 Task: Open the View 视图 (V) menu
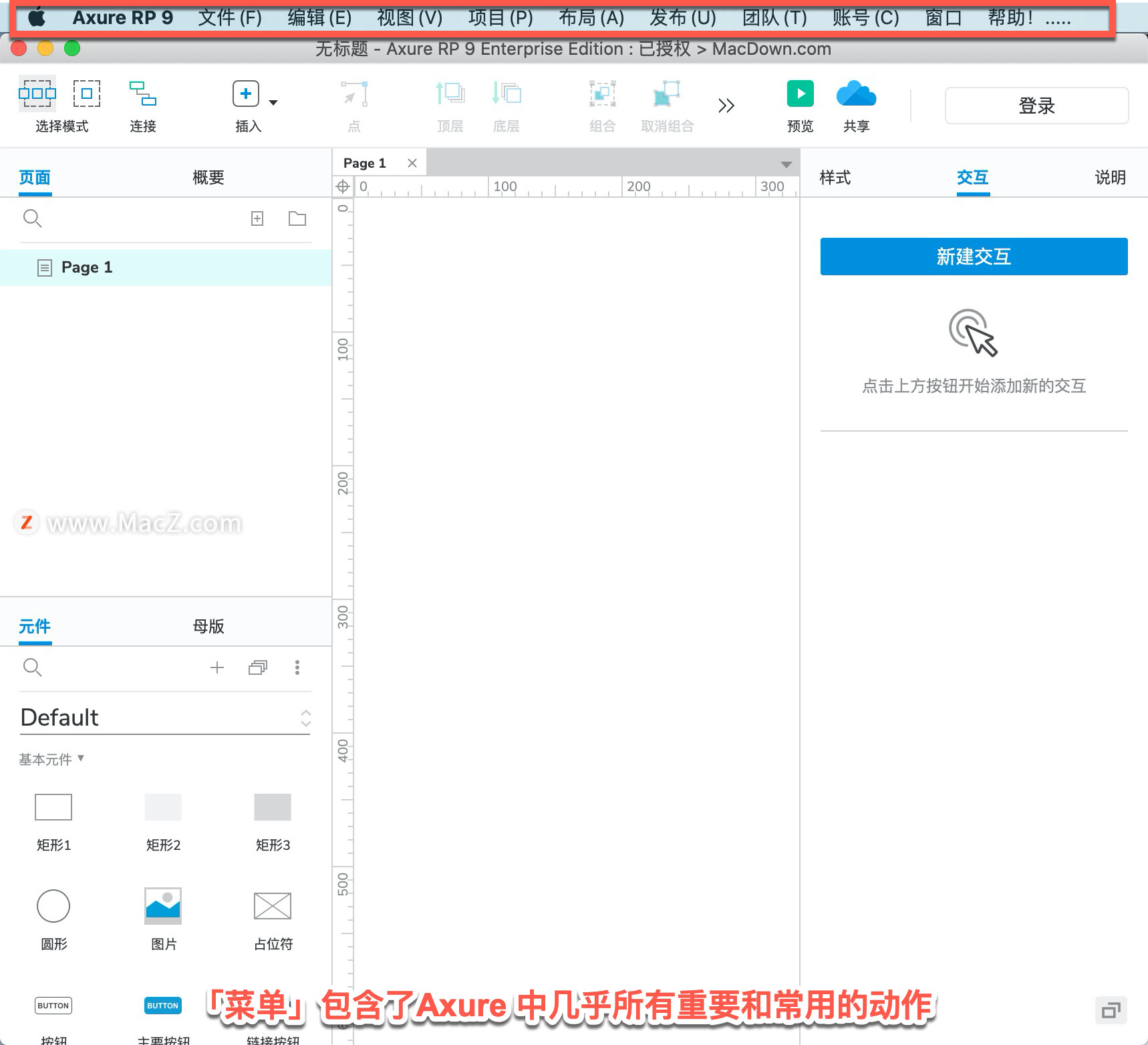[410, 18]
